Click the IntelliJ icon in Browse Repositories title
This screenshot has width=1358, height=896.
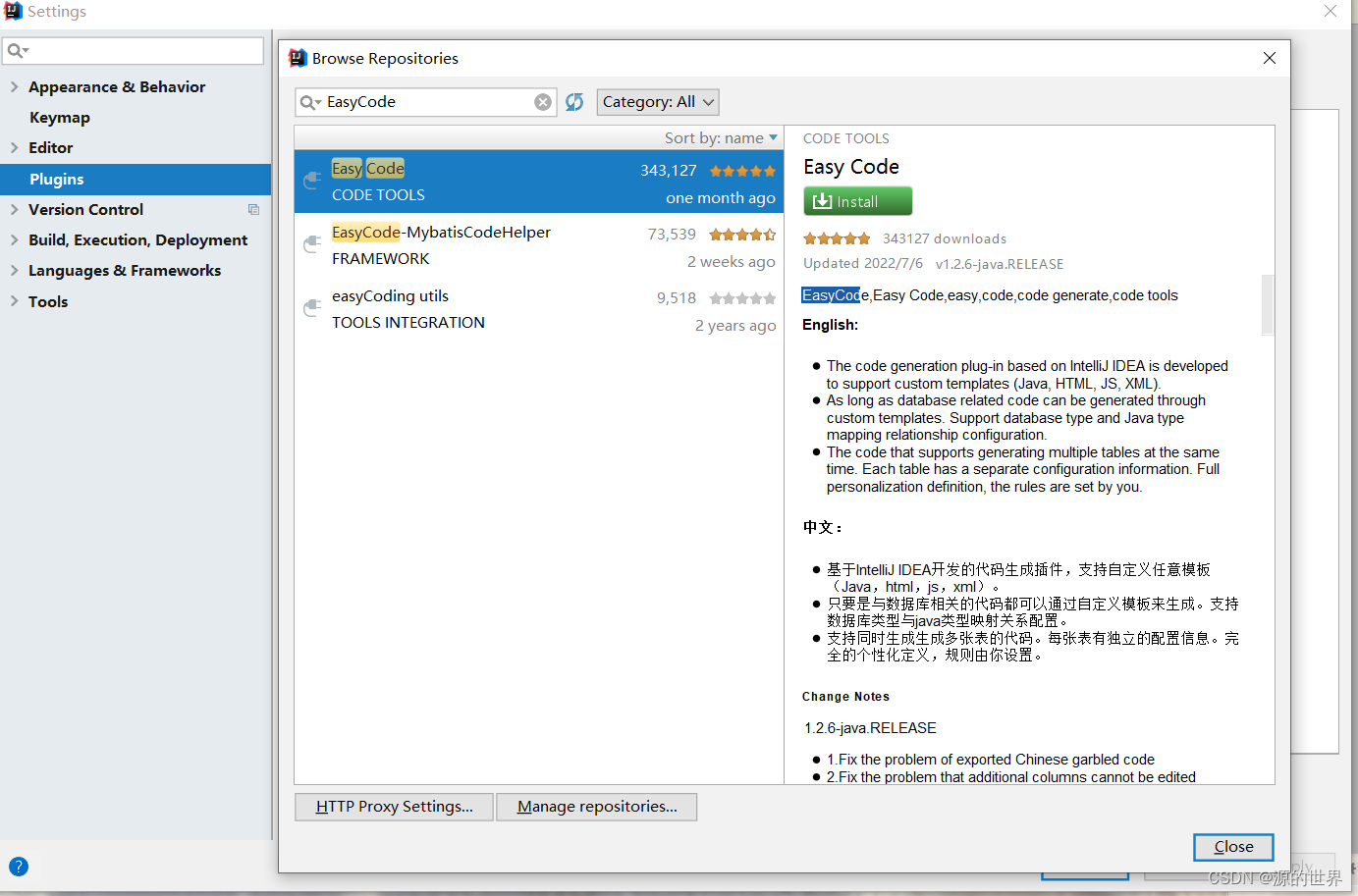[x=298, y=58]
